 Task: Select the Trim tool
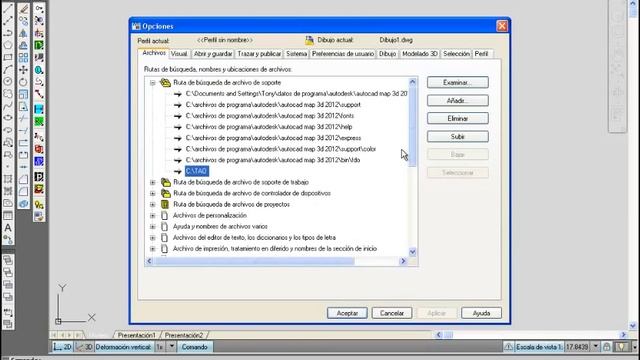click(x=23, y=119)
